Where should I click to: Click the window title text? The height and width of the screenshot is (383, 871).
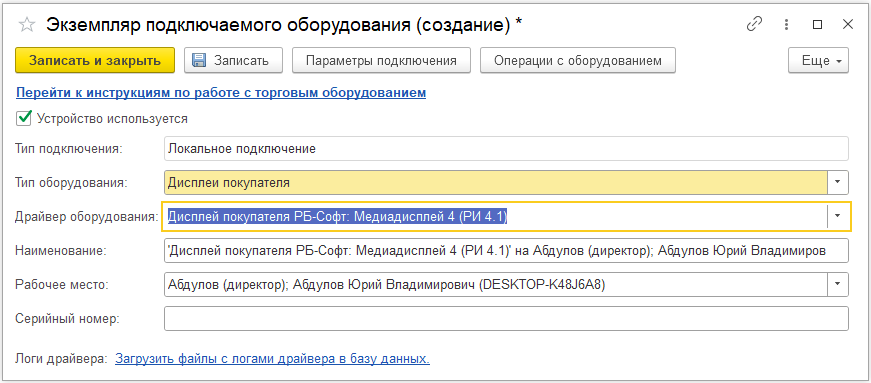point(284,25)
